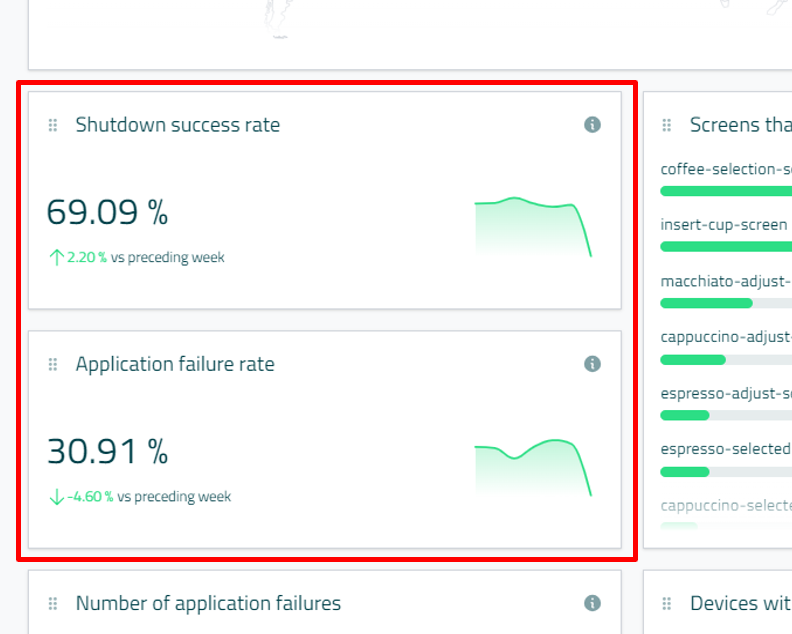Click the insert-cup-screen progress bar
Viewport: 792px width, 634px height.
click(725, 246)
